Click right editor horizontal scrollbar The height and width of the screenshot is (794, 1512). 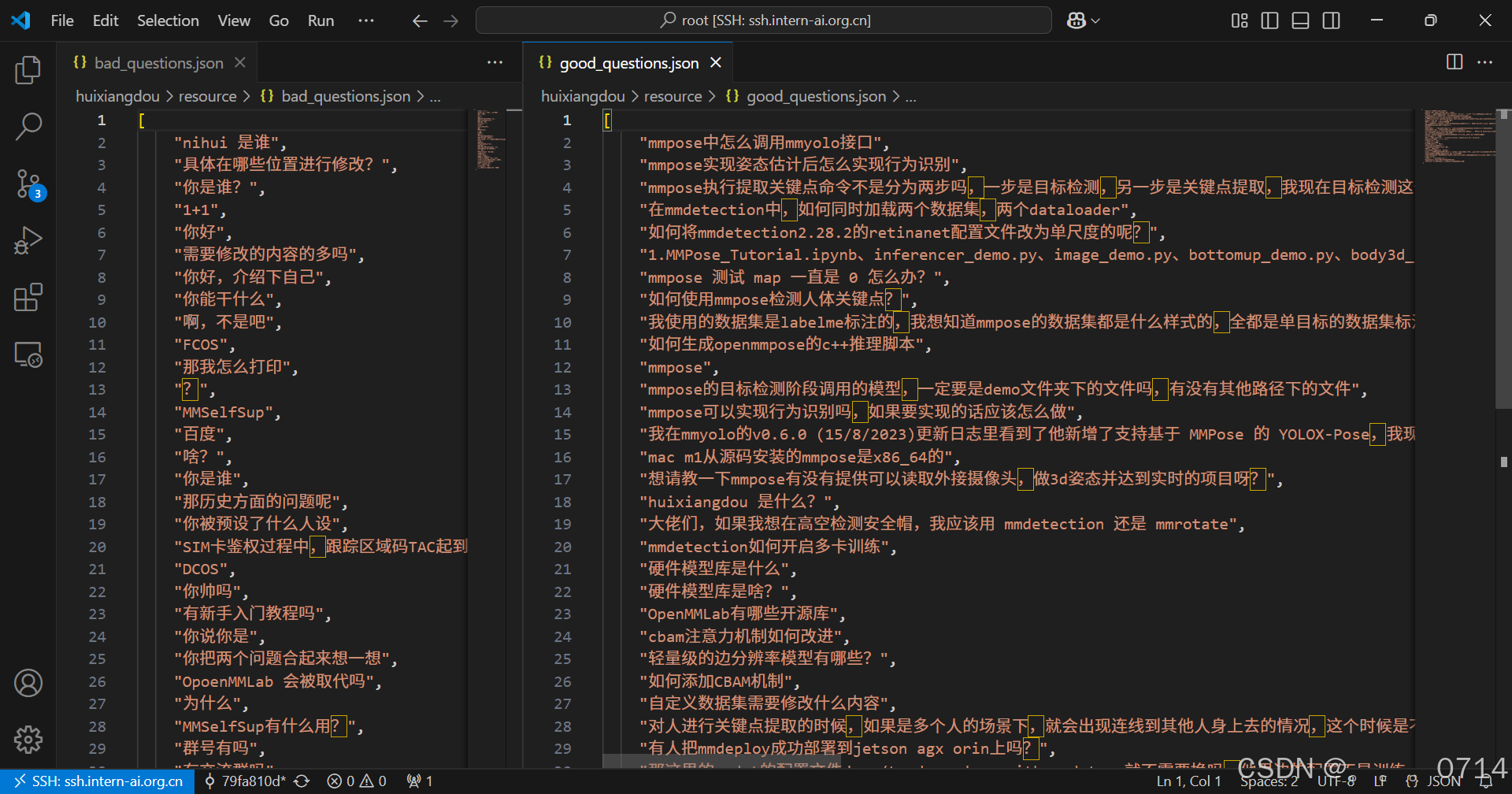[721, 762]
